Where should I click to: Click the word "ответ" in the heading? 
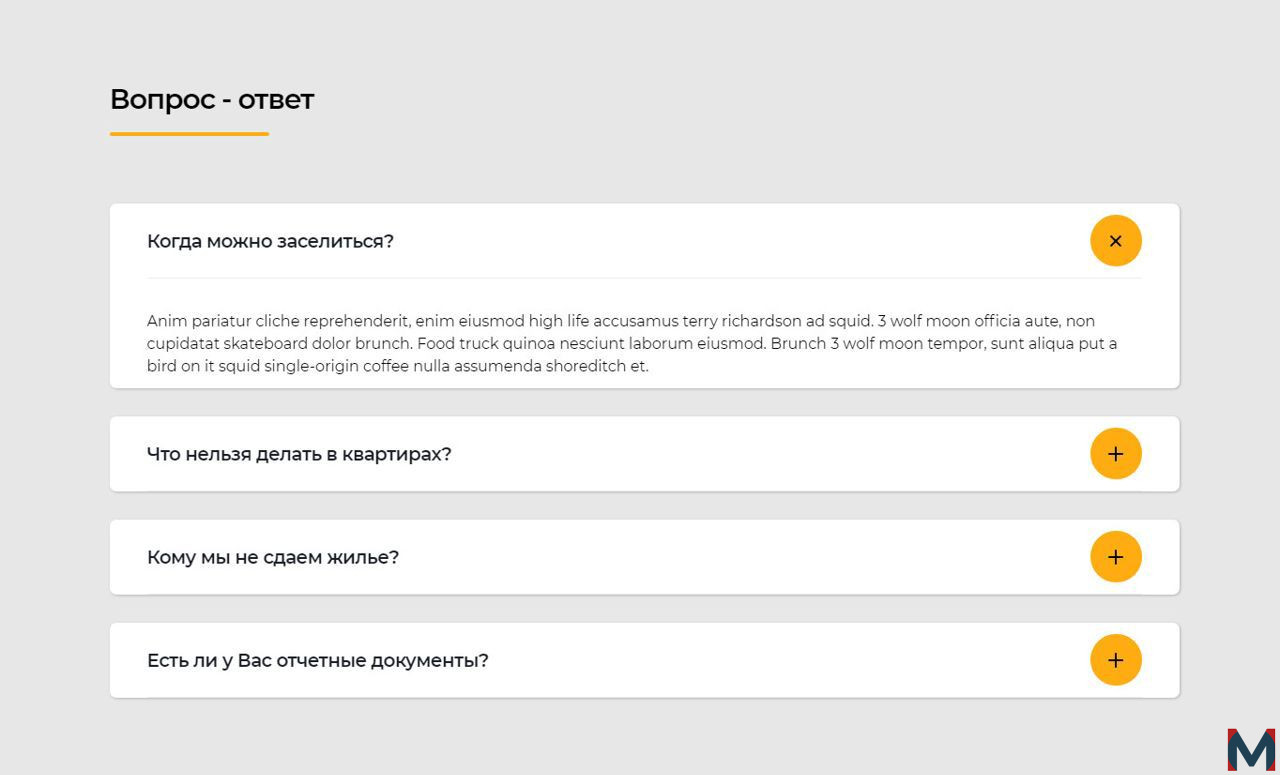[276, 100]
